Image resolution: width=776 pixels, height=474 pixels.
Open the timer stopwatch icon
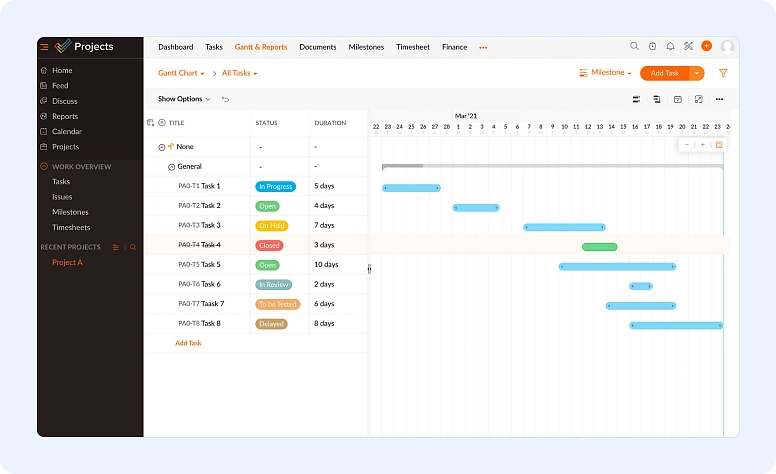(x=652, y=46)
